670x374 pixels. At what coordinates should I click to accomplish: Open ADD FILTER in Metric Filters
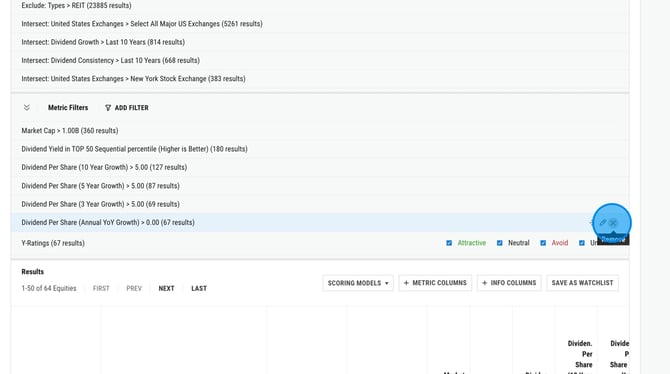127,108
